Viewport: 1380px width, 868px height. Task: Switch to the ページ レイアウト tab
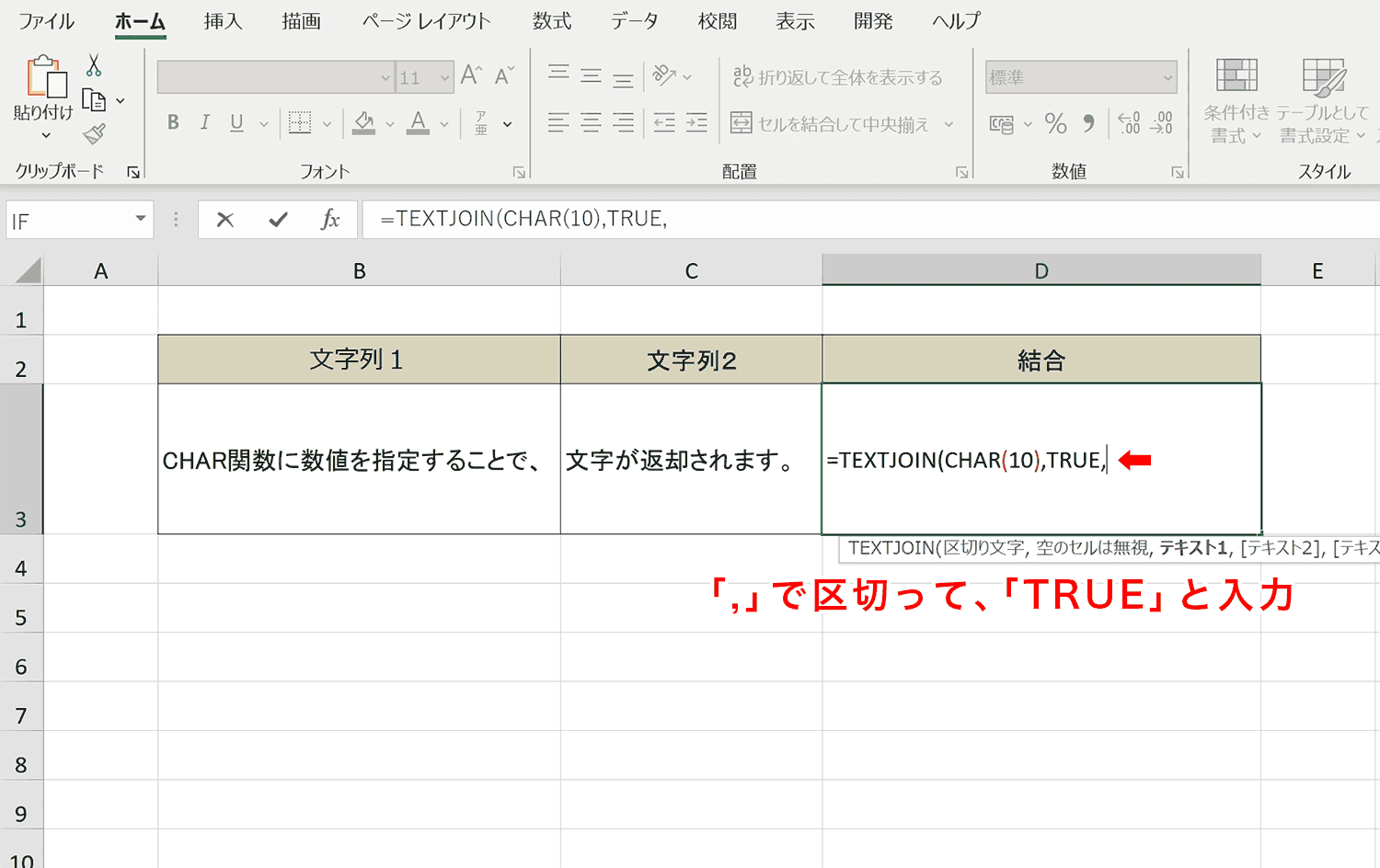click(426, 21)
